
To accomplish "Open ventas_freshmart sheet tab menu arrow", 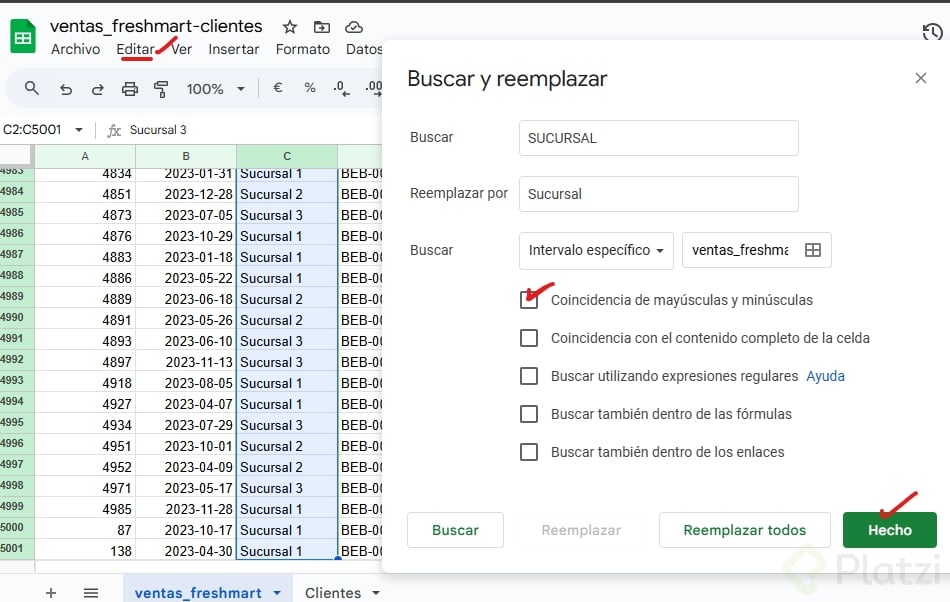I will tap(277, 592).
